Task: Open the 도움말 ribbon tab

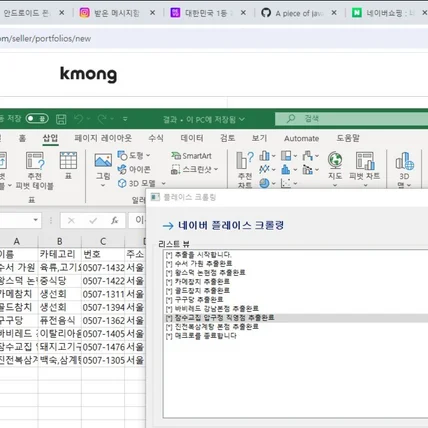Action: click(348, 138)
